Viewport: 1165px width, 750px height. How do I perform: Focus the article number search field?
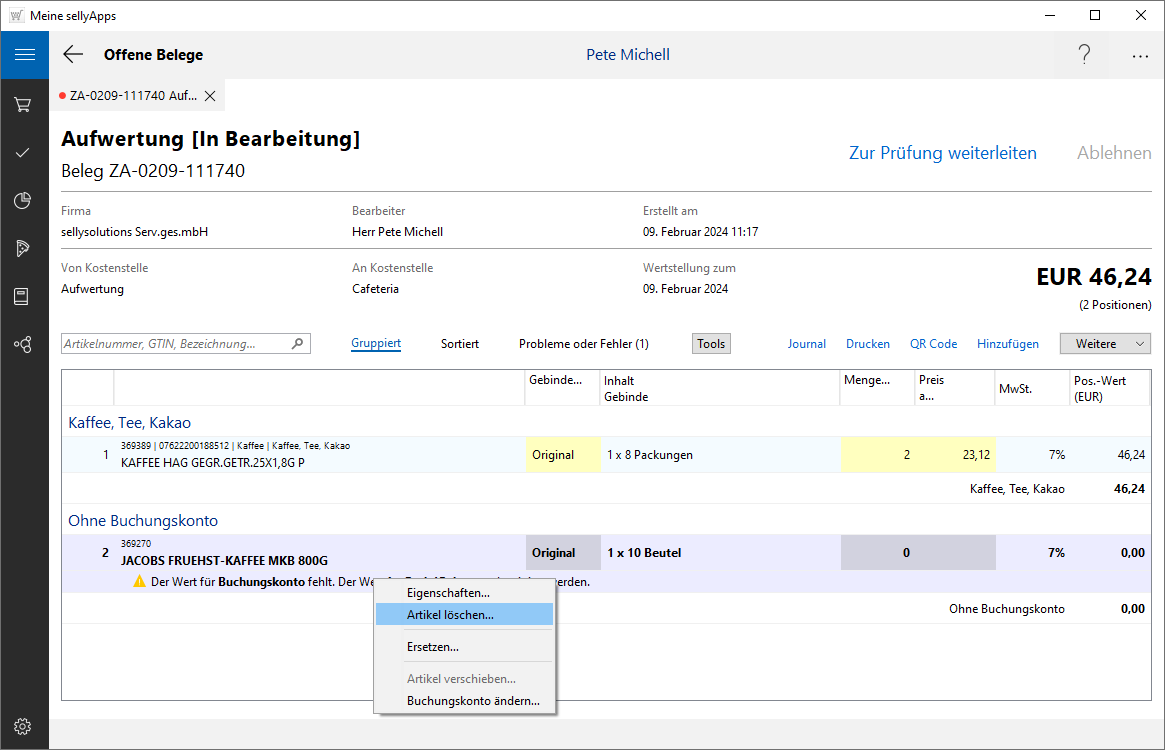(176, 344)
